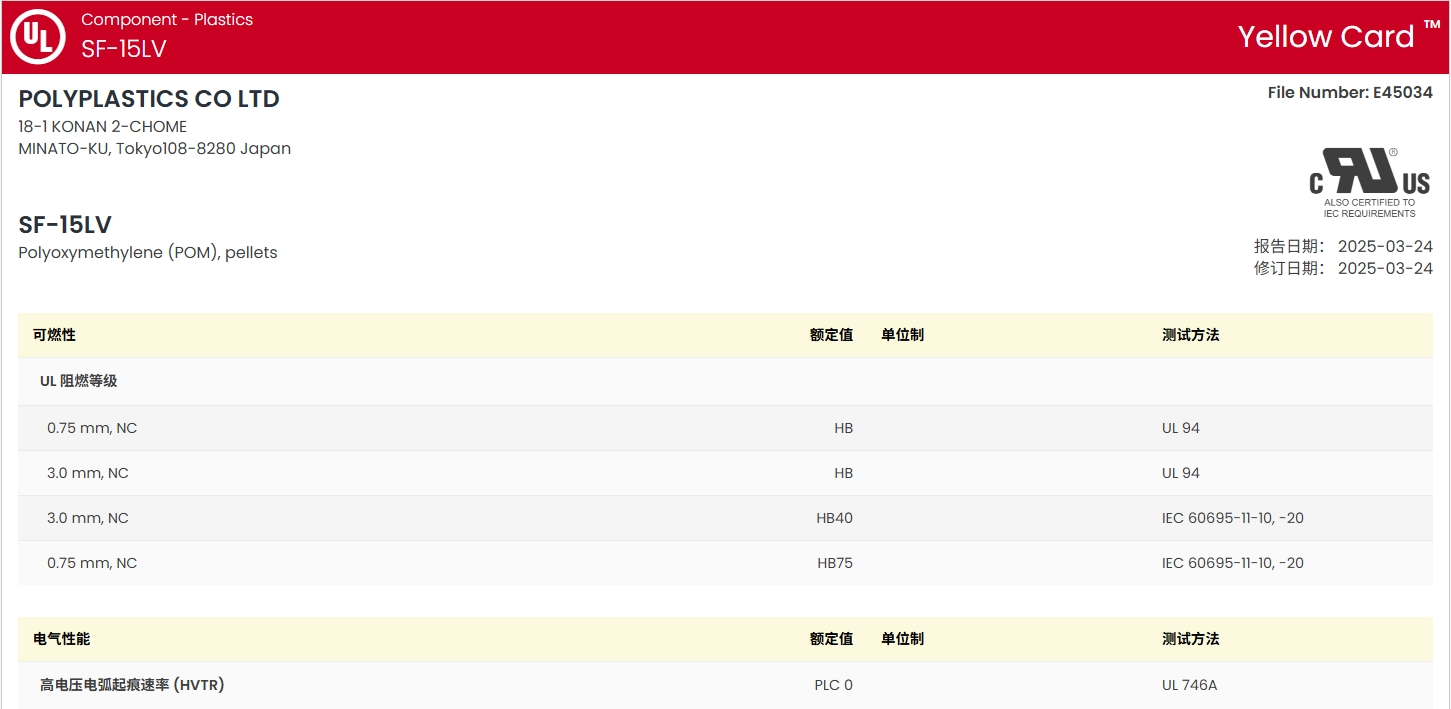
Task: Click 单位制 header in 可燃性 table
Action: tap(902, 335)
